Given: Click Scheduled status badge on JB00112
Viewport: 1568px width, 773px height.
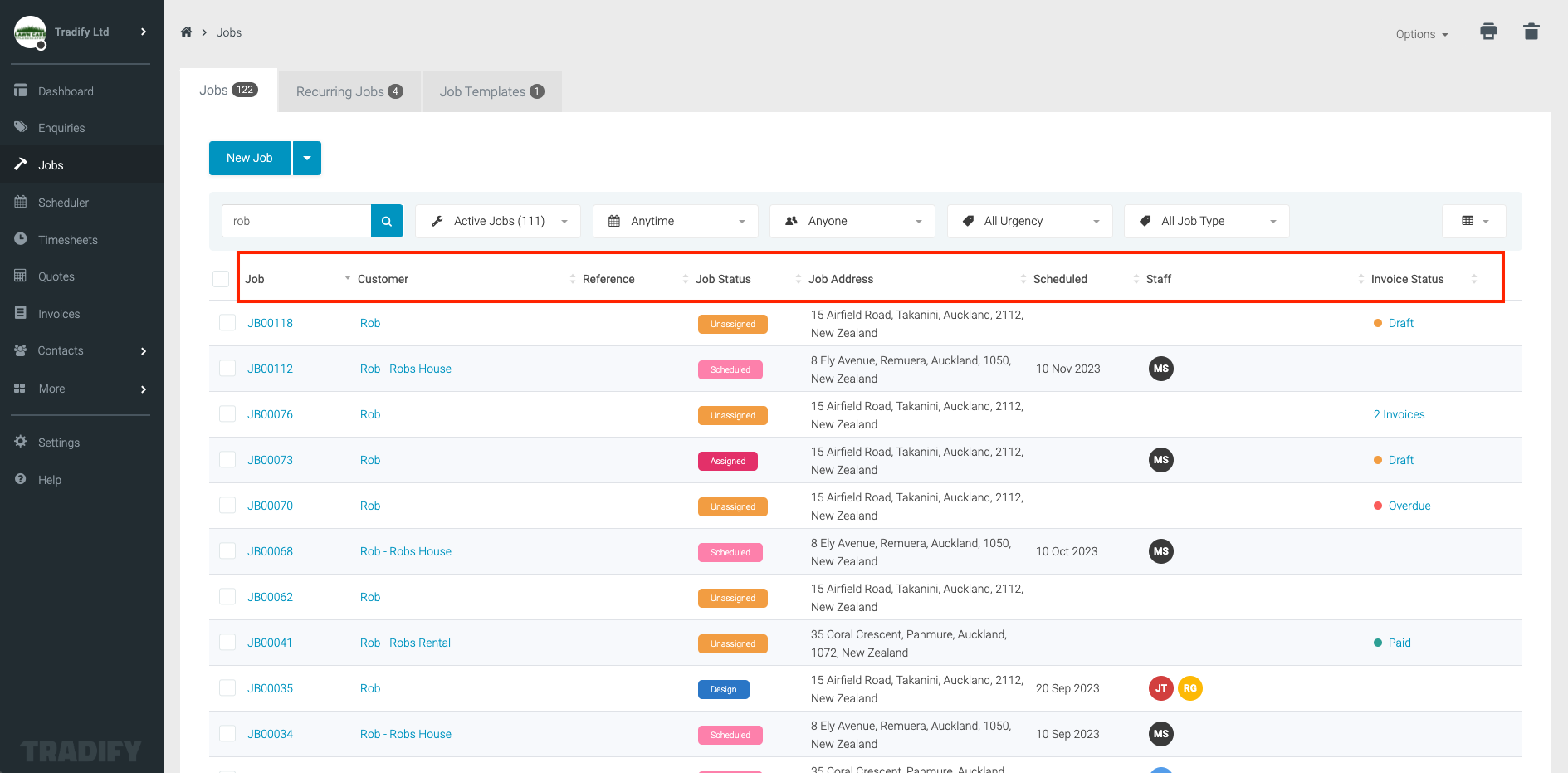Looking at the screenshot, I should [730, 369].
